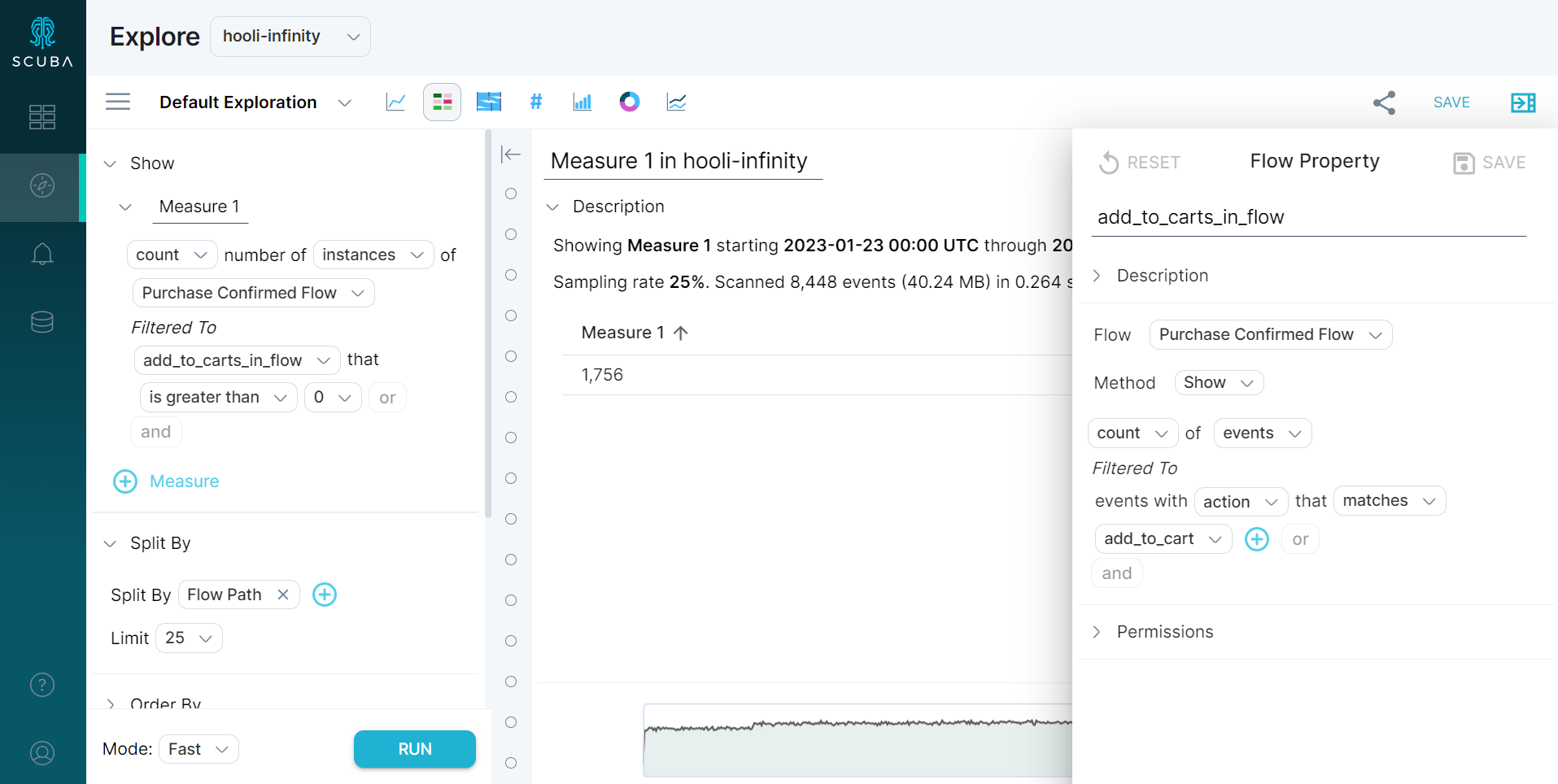Select the table view icon

tap(442, 102)
